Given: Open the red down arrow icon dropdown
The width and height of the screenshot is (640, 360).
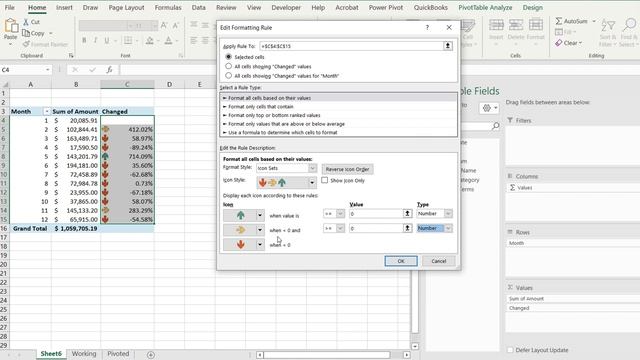Looking at the screenshot, I should click(x=260, y=244).
